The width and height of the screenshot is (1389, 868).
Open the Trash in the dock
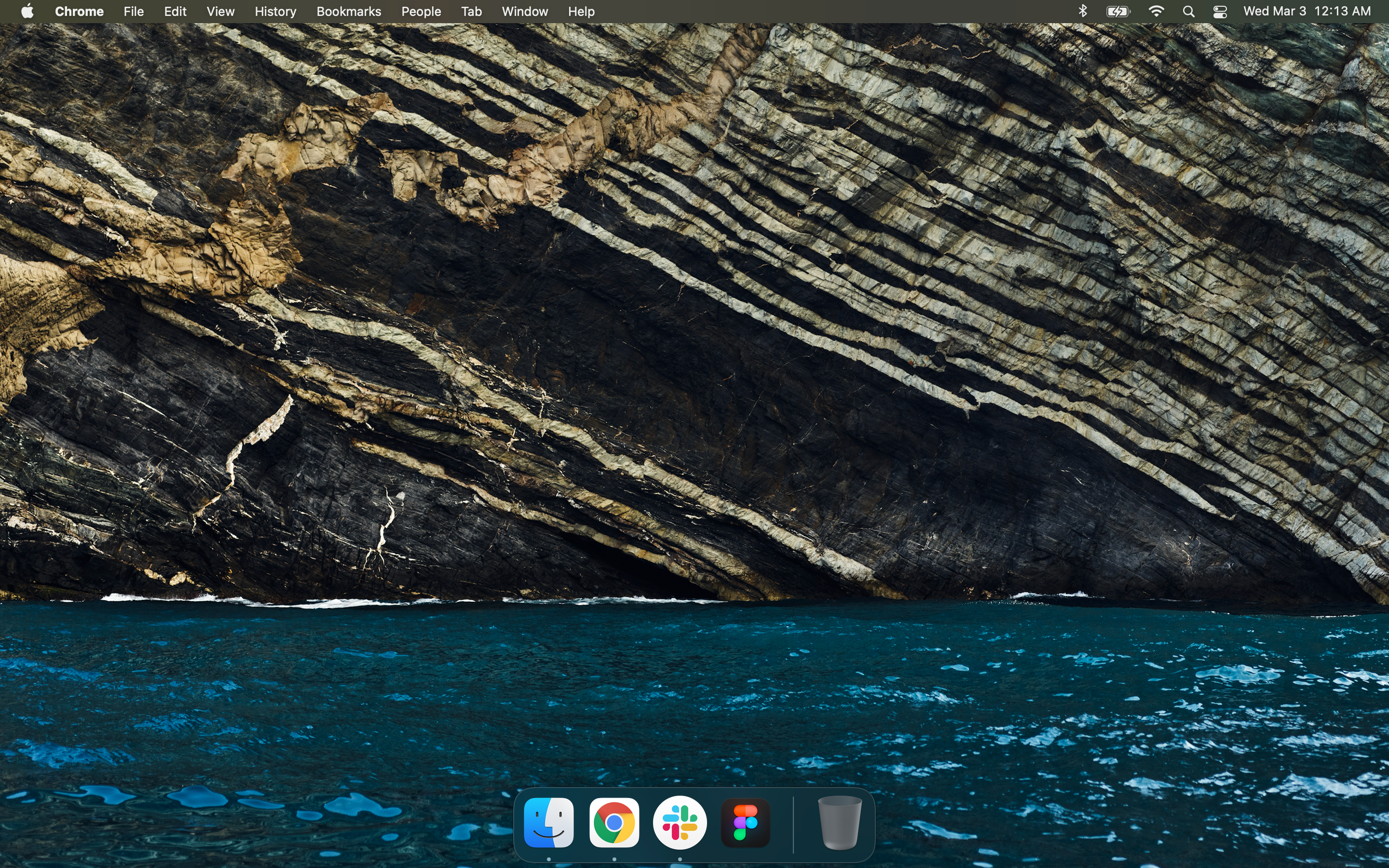point(839,823)
